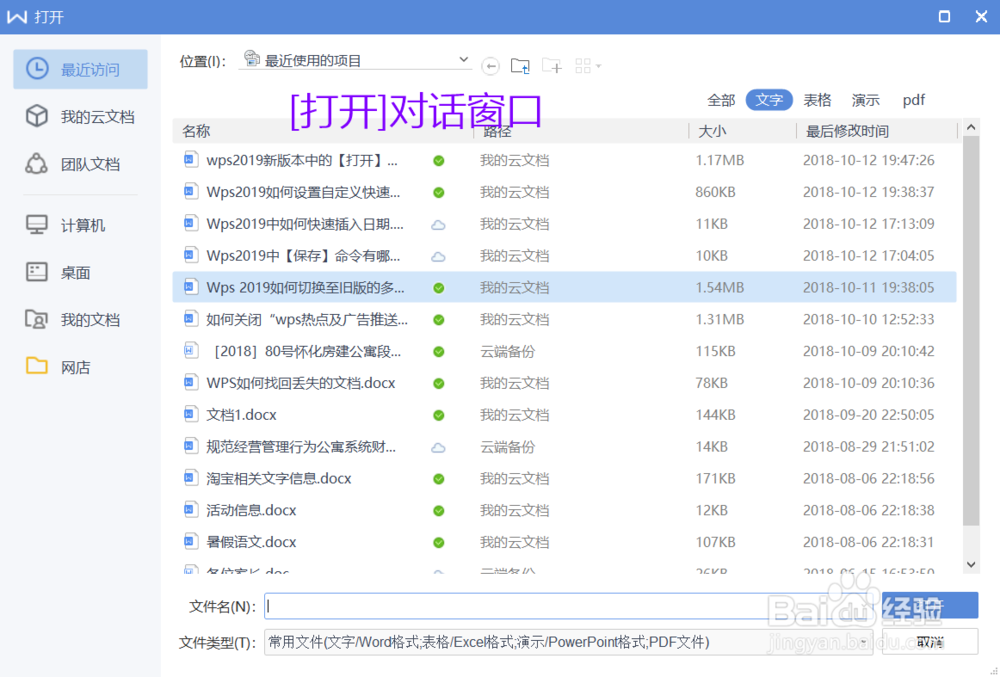1000x677 pixels.
Task: Click cloud status icon of Wps2019中如何快速插入日期
Action: (x=439, y=224)
